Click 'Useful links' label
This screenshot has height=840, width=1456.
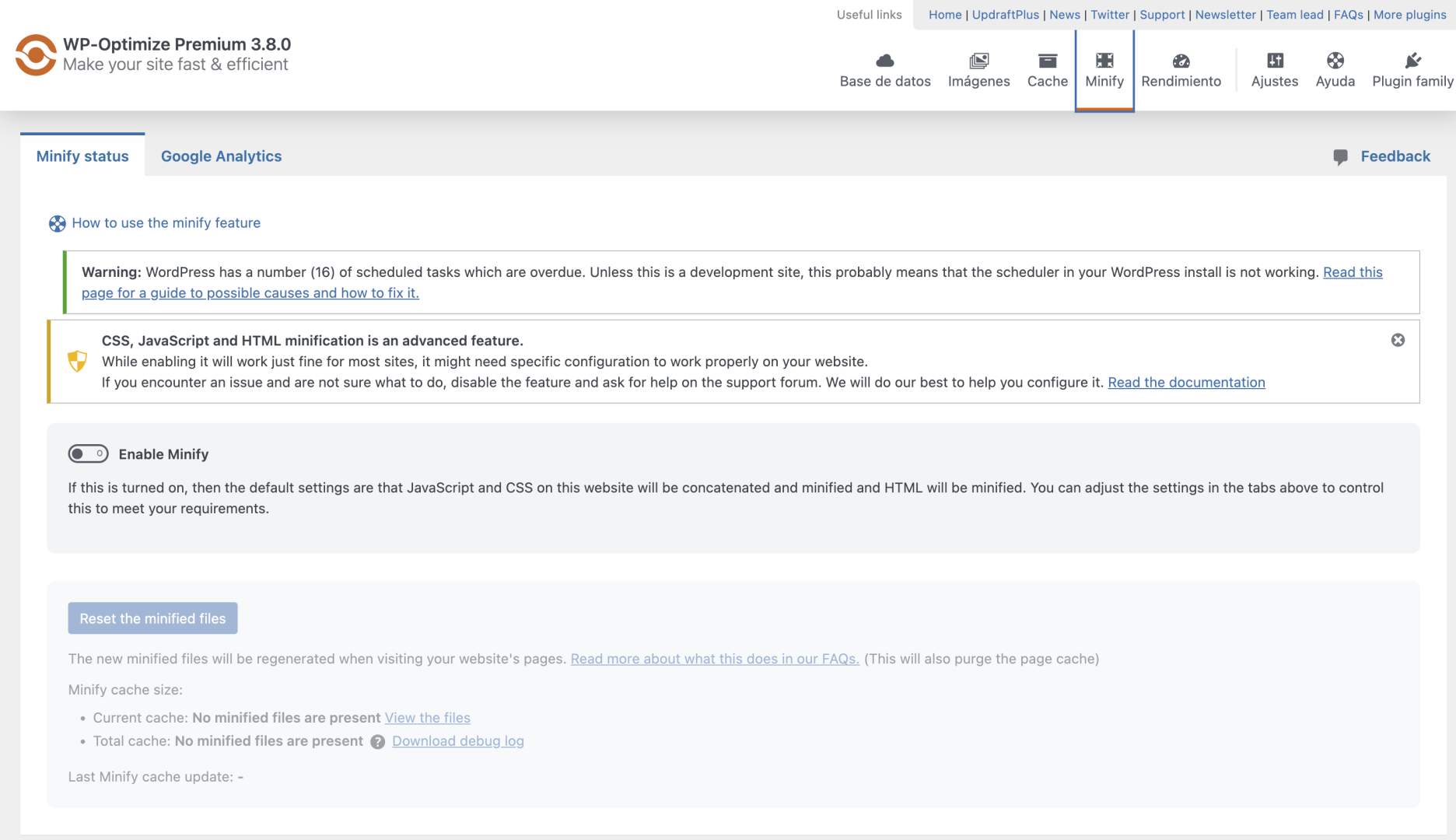(x=869, y=14)
